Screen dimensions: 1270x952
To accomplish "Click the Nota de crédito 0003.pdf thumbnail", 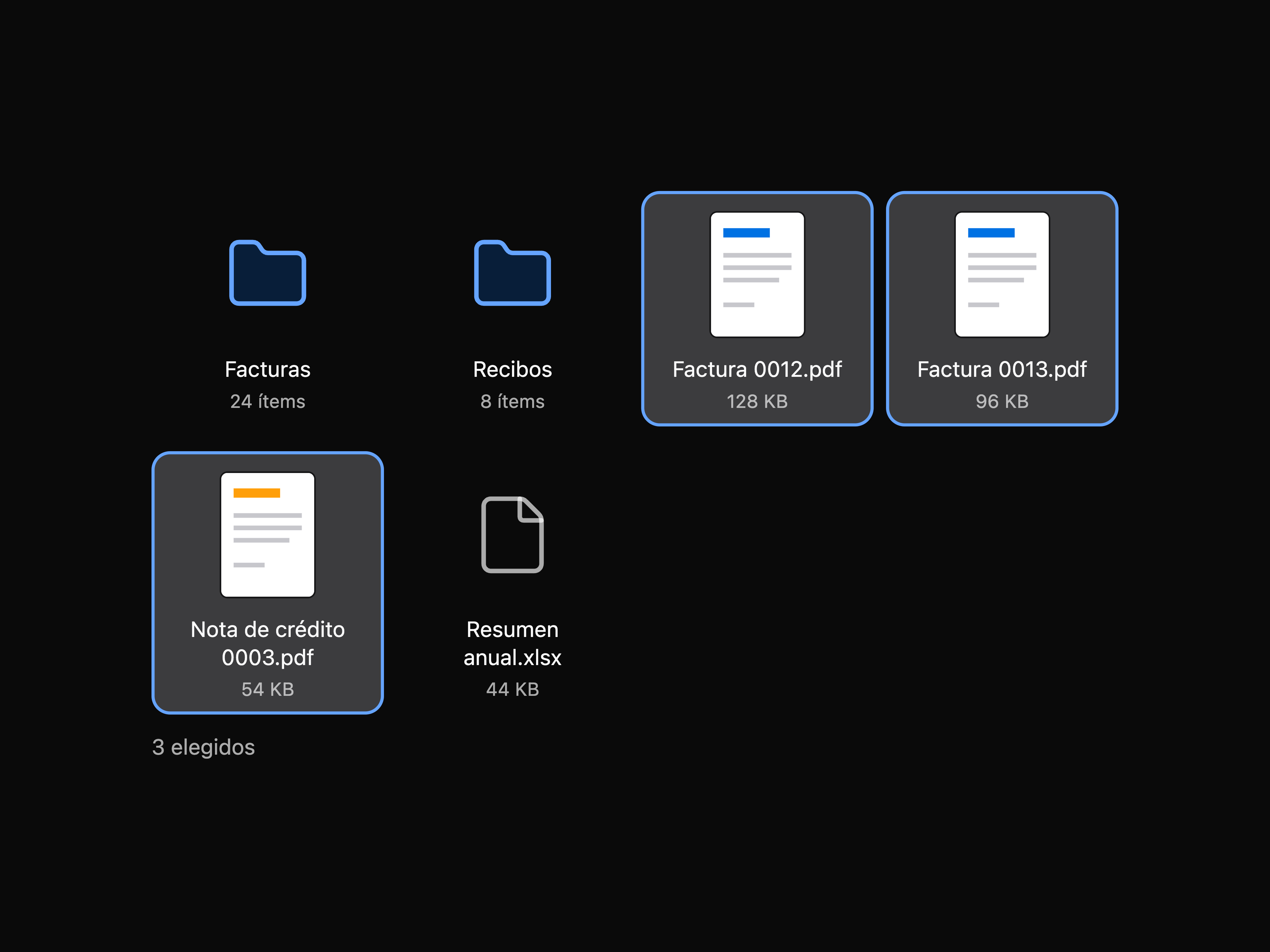I will [x=268, y=535].
